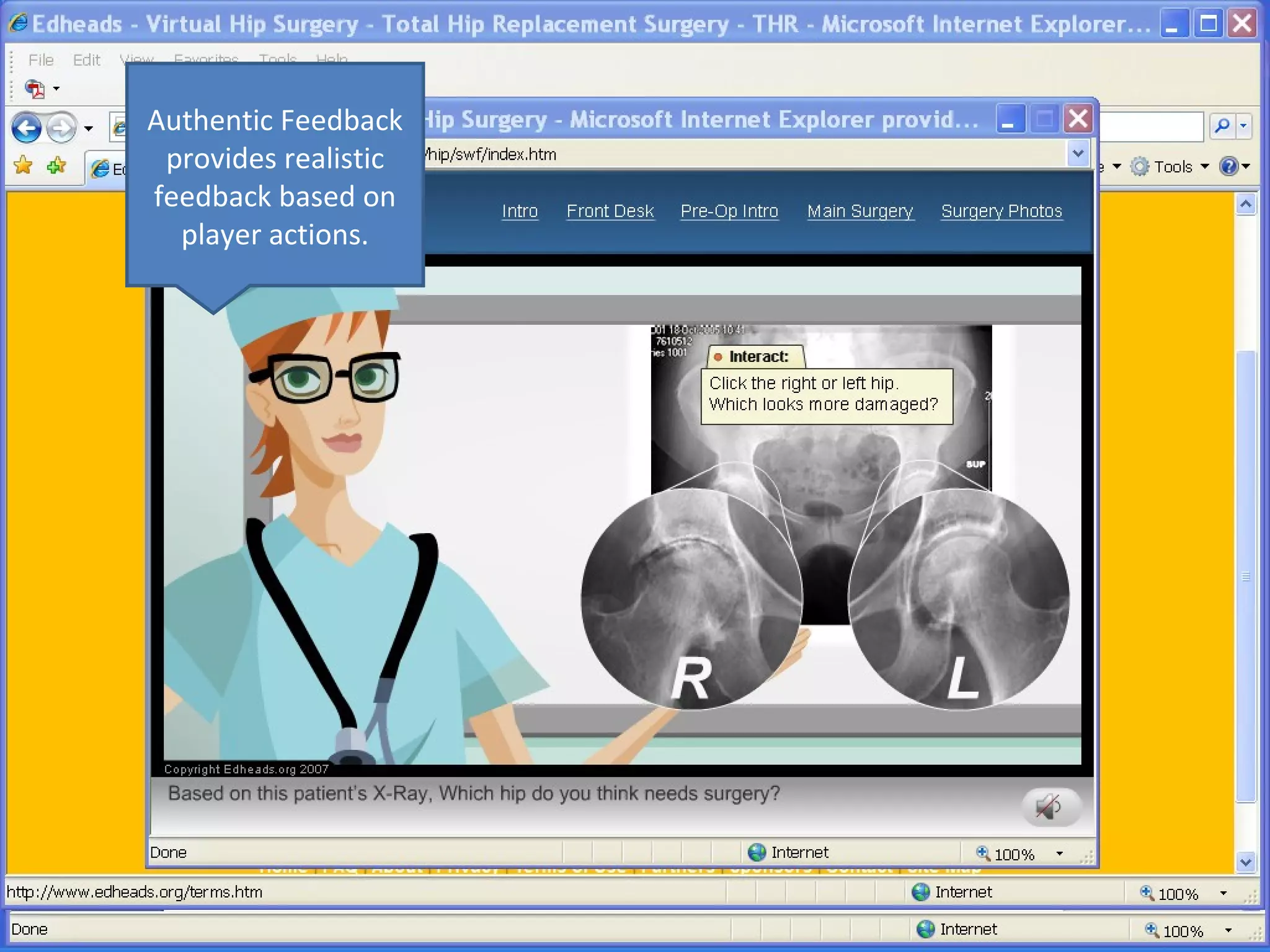Toggle the sound mute button

(1051, 806)
